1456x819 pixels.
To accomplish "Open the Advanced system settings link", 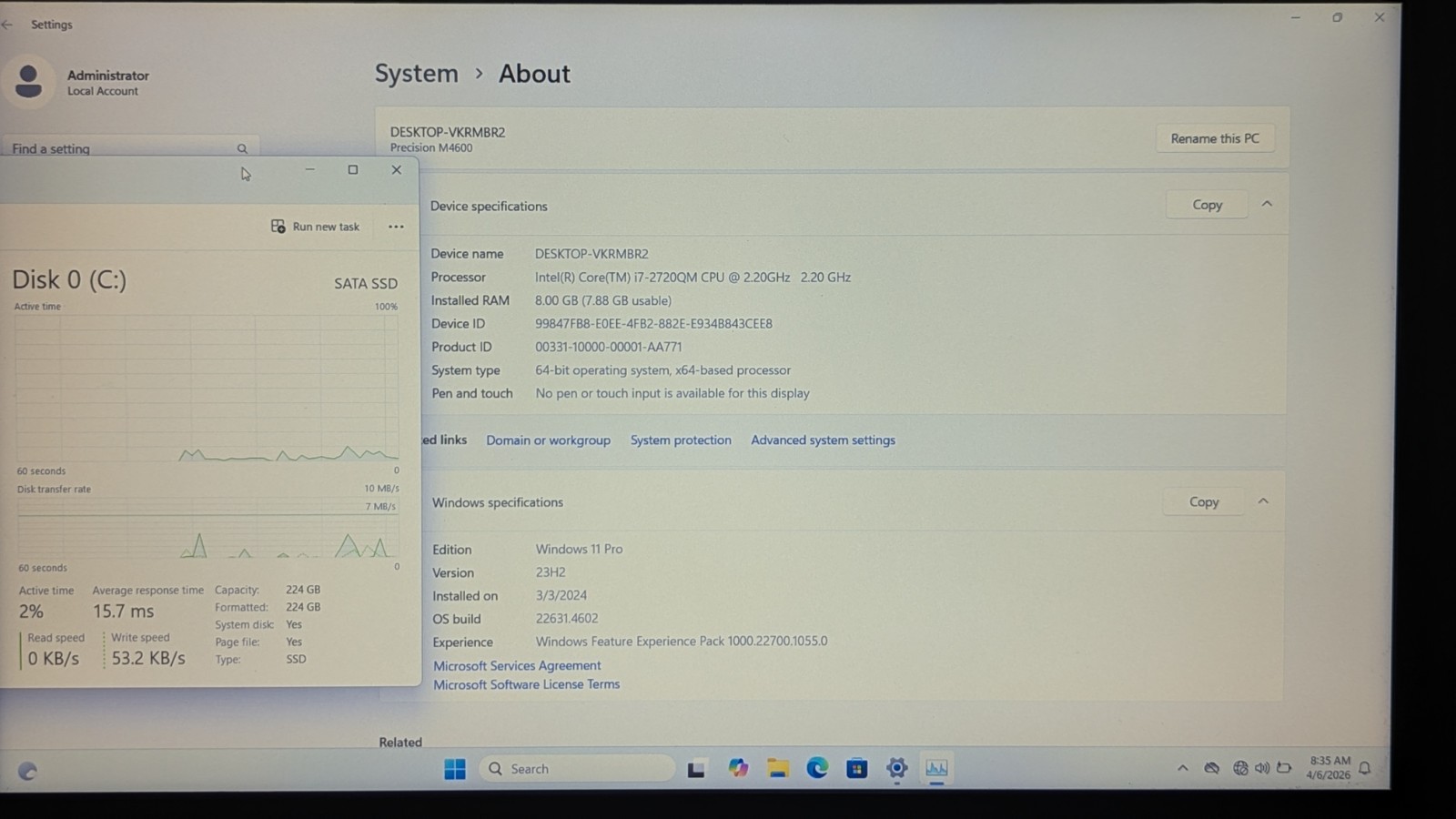I will 823,440.
